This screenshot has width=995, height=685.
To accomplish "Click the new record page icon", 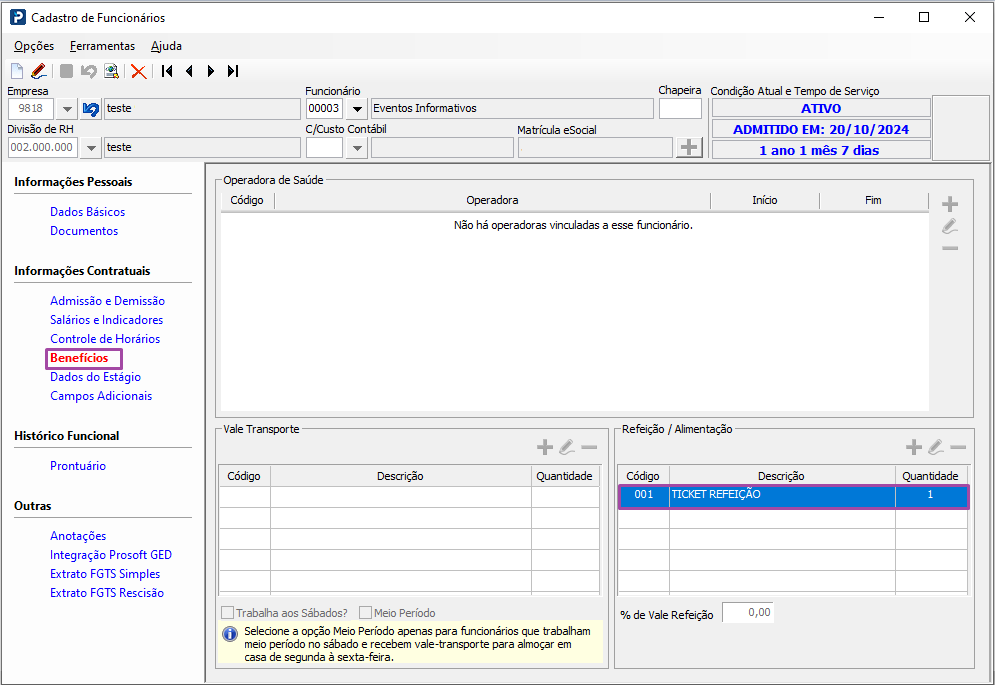I will point(17,71).
